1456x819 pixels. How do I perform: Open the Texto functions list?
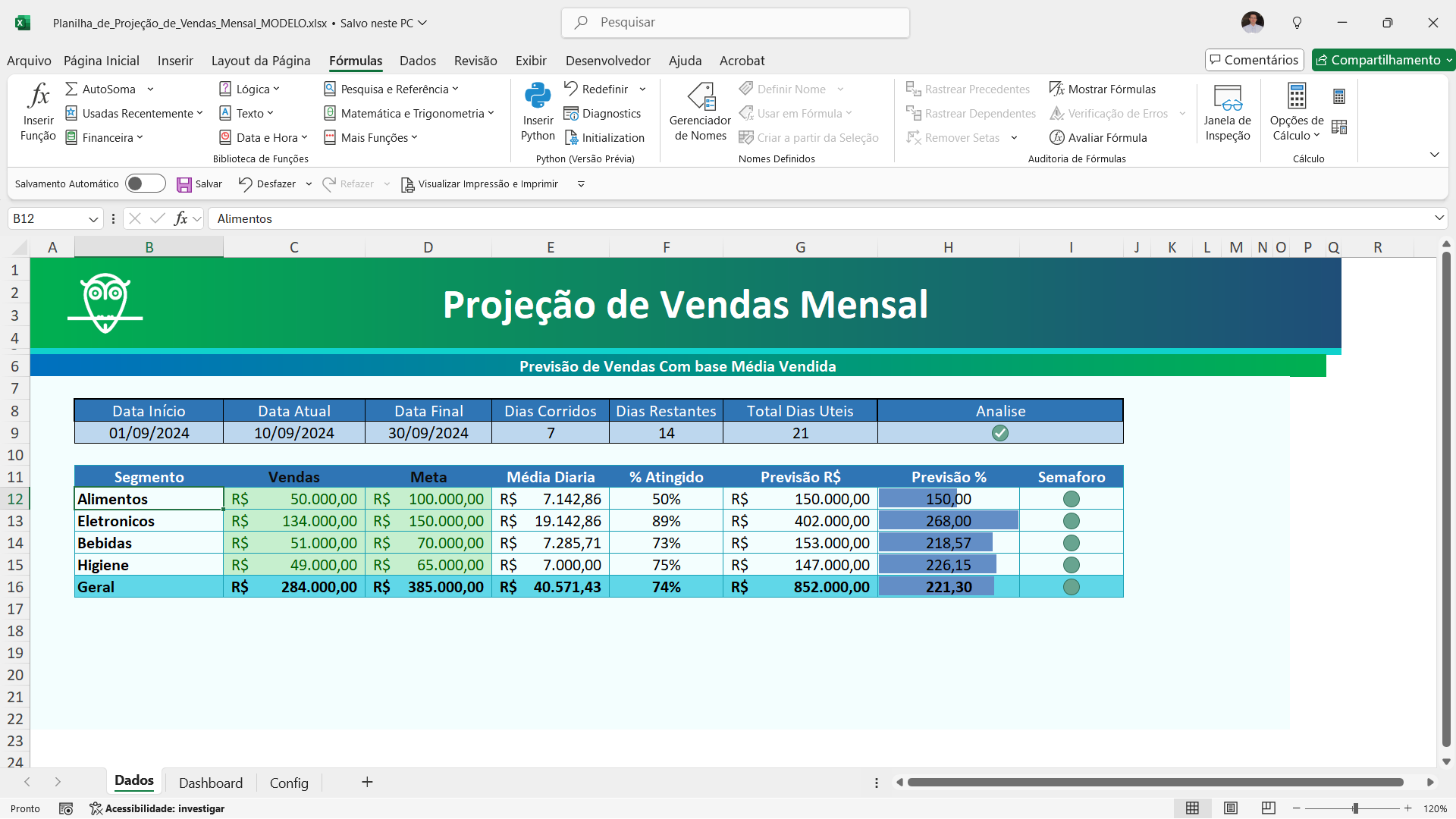point(246,113)
